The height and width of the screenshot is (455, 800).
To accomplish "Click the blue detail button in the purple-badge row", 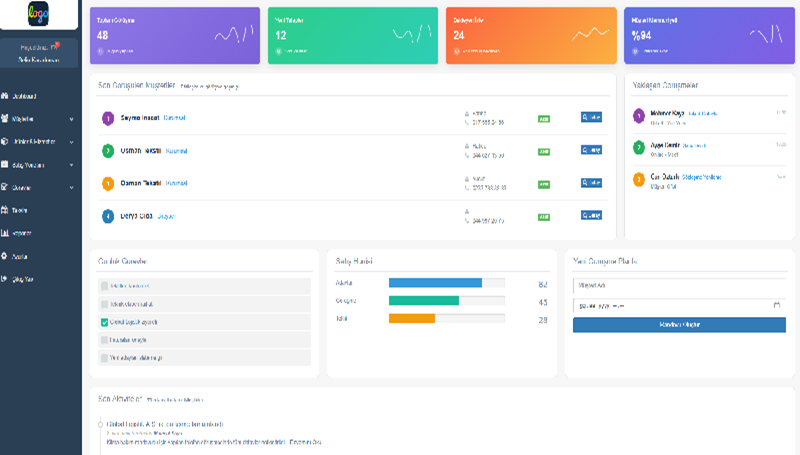I will click(x=591, y=117).
